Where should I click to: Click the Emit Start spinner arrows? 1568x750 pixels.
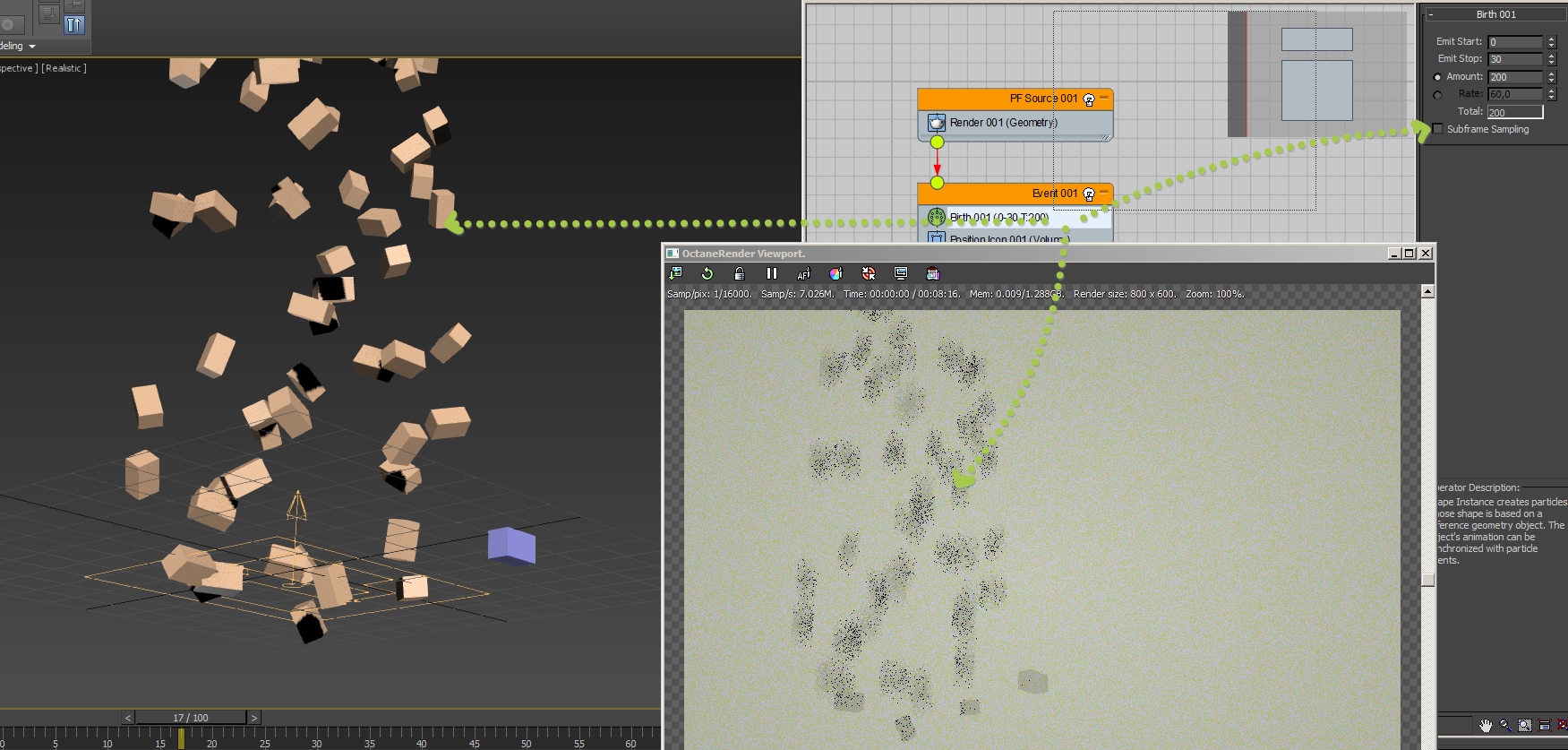(1552, 42)
